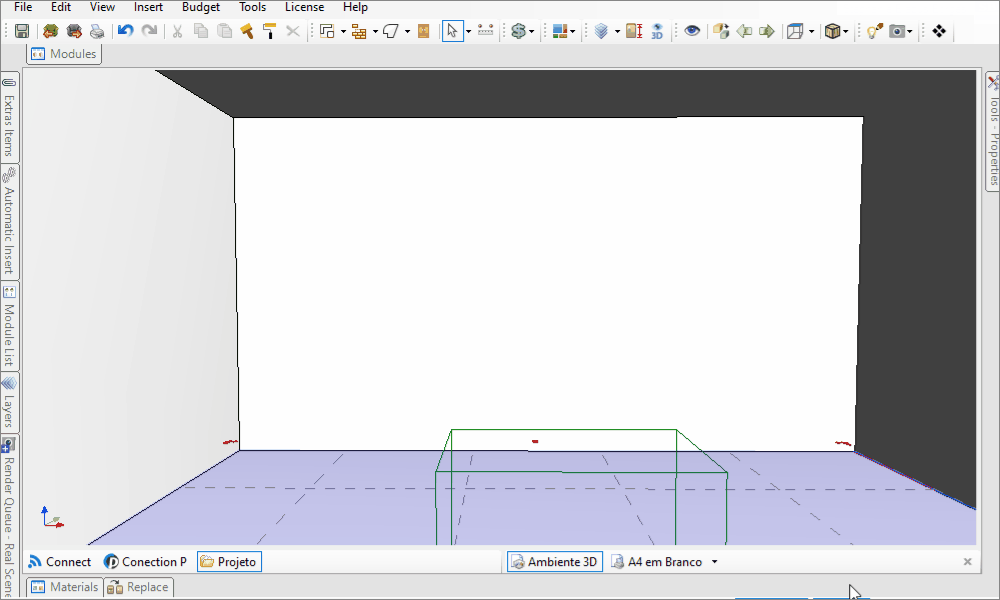Select the paint brush tool

coord(247,31)
